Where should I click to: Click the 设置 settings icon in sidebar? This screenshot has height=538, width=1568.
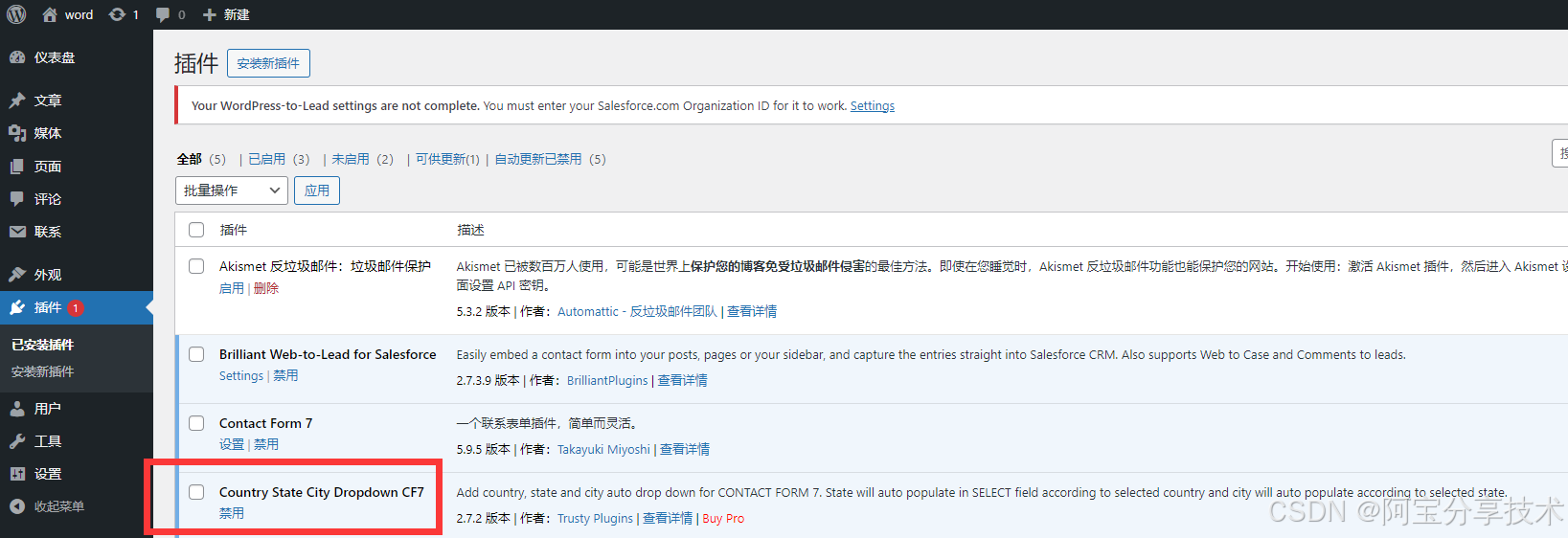click(17, 474)
